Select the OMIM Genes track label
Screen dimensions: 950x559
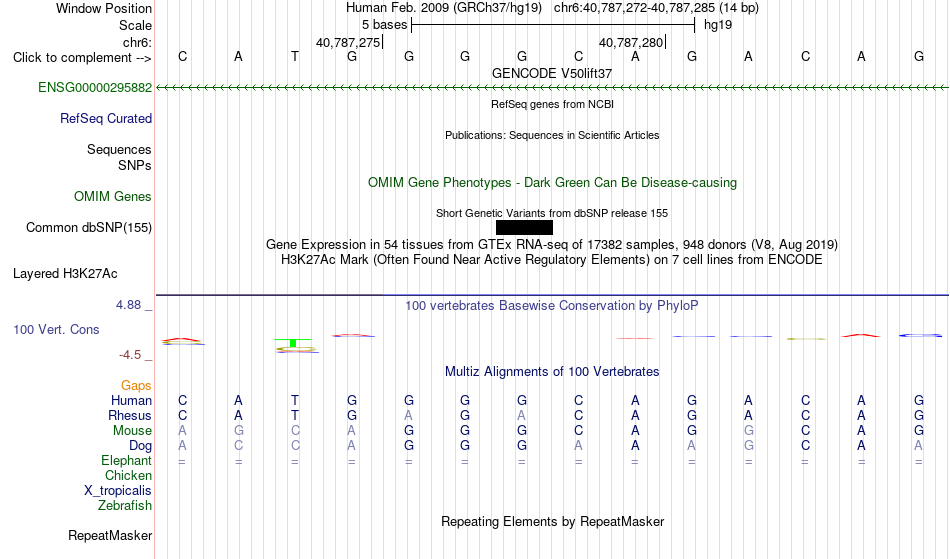tap(113, 196)
